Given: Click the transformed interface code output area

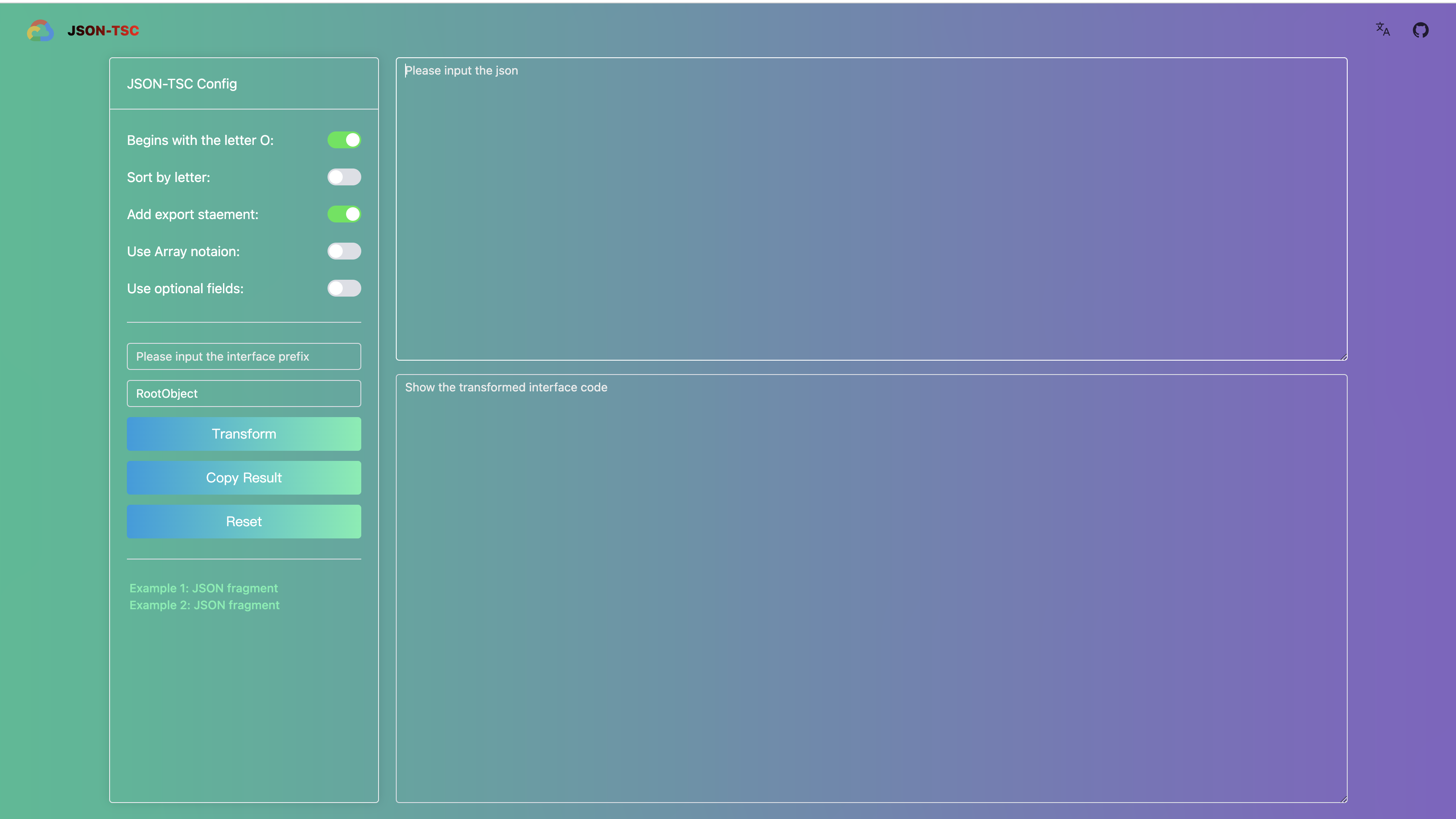Looking at the screenshot, I should tap(871, 587).
